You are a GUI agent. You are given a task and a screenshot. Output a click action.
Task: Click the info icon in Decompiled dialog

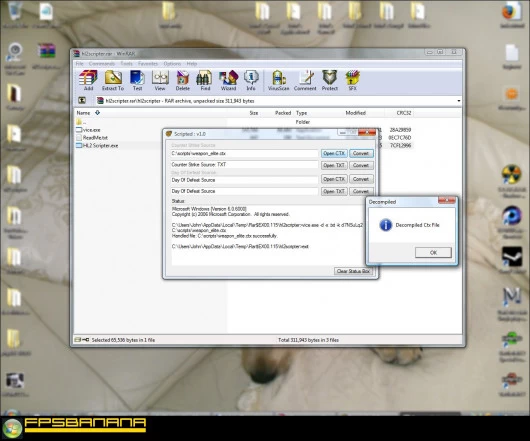(385, 225)
